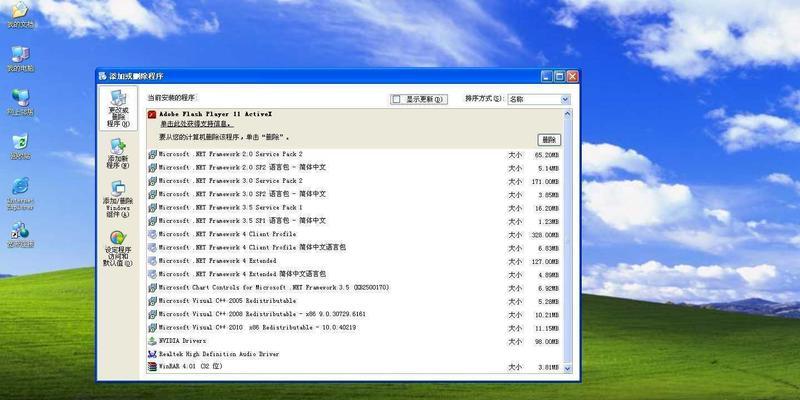
Task: Click the 当前安装的程序 heading label
Action: [x=171, y=97]
